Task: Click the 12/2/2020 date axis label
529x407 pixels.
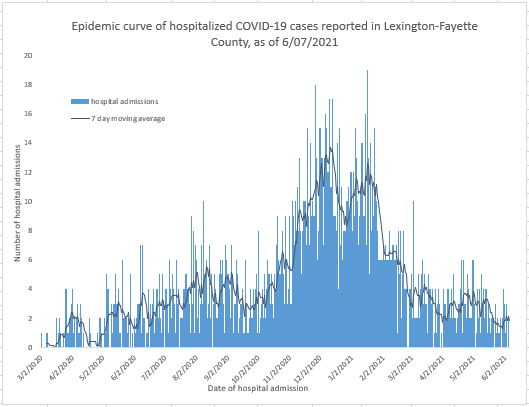Action: click(x=308, y=368)
